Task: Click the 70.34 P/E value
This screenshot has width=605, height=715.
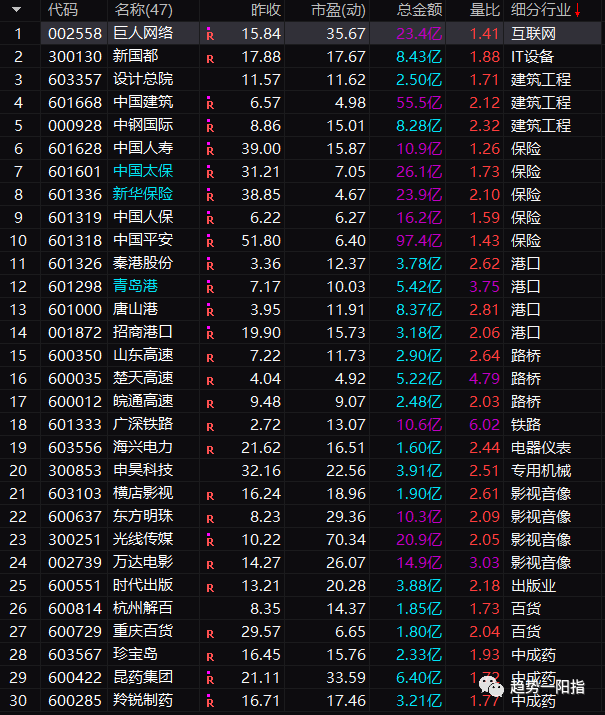Action: [x=346, y=539]
